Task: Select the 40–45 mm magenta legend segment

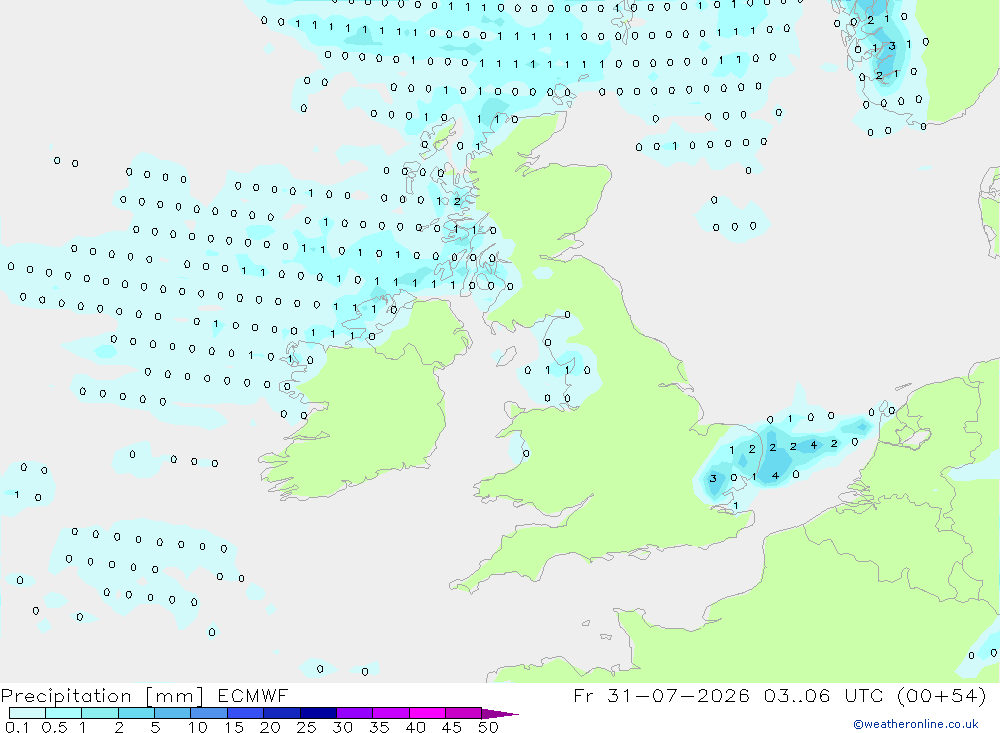Action: (x=427, y=713)
